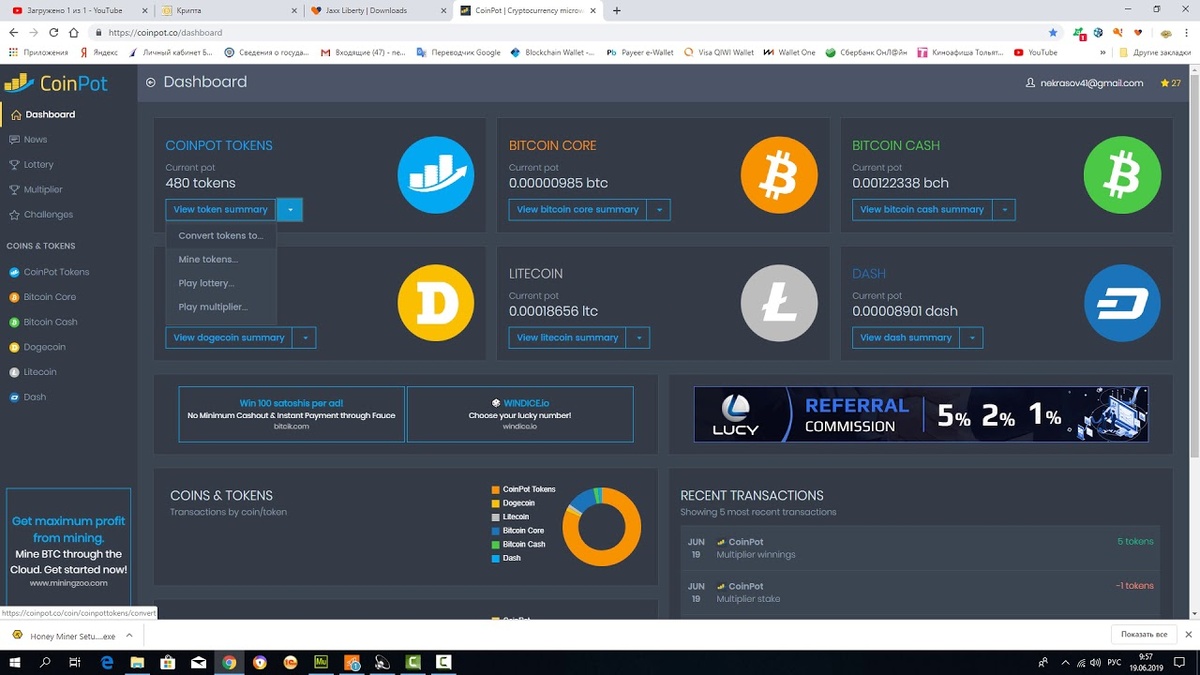Open Windows Start menu
This screenshot has width=1200, height=675.
tap(14, 662)
